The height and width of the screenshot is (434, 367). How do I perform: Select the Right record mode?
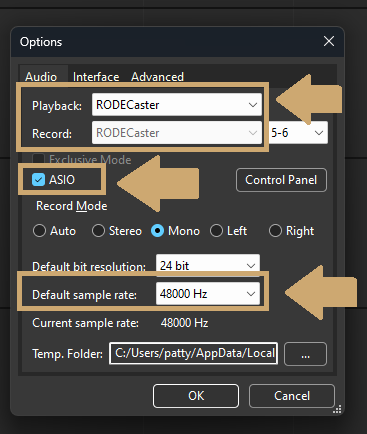pyautogui.click(x=275, y=231)
